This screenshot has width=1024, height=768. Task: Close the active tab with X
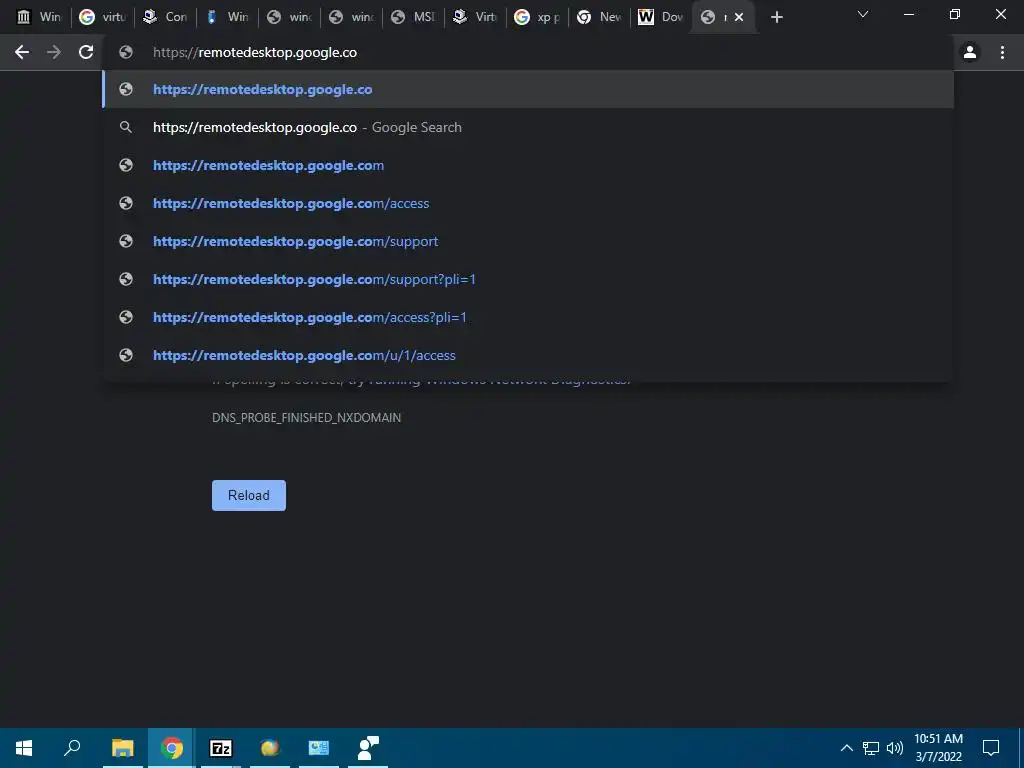739,17
